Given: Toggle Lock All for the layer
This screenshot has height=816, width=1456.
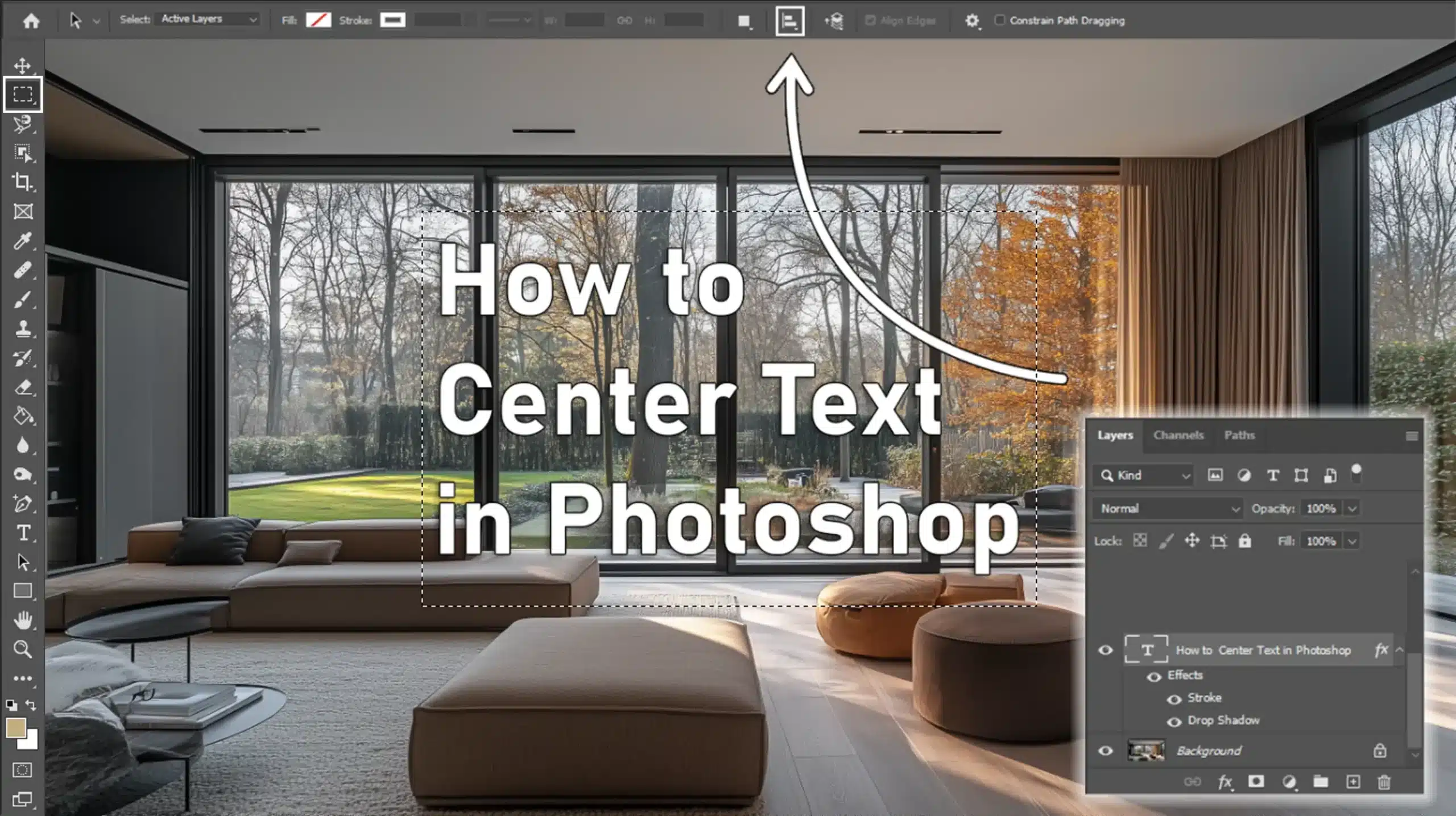Looking at the screenshot, I should [1244, 541].
